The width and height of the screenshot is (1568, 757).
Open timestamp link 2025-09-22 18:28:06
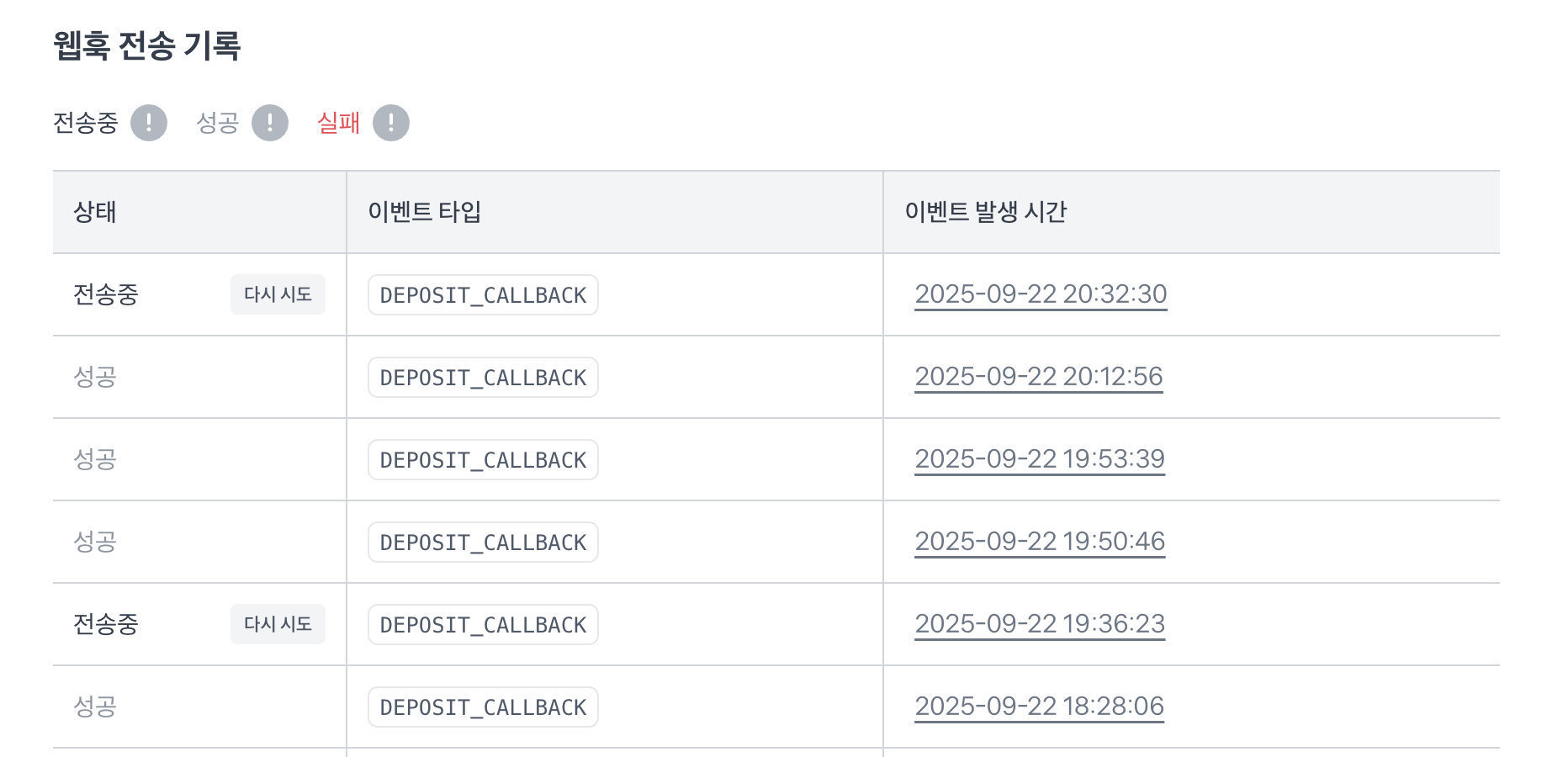point(1040,707)
